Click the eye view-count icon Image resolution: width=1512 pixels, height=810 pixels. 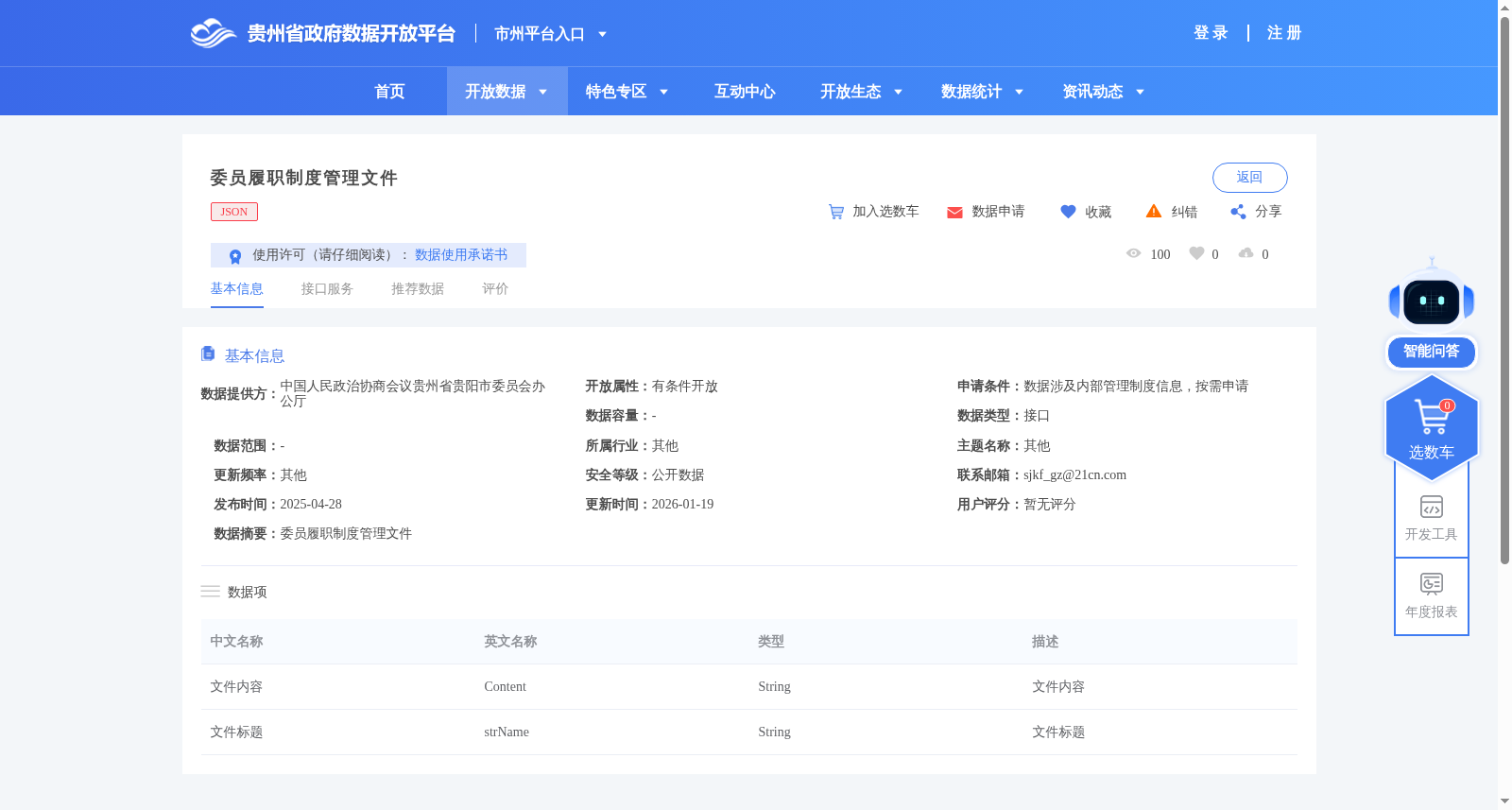(x=1134, y=253)
